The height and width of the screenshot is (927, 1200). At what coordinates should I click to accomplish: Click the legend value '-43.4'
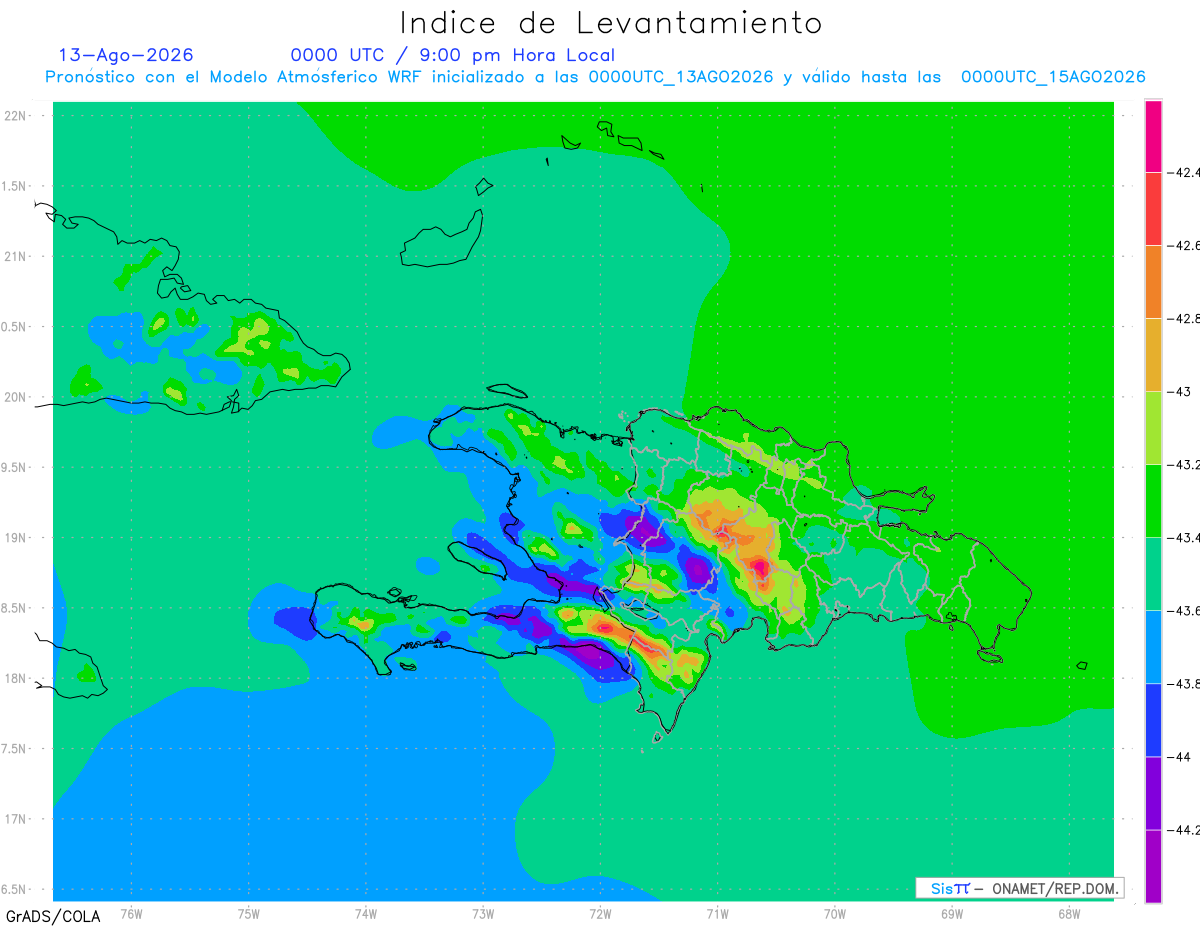click(1185, 537)
